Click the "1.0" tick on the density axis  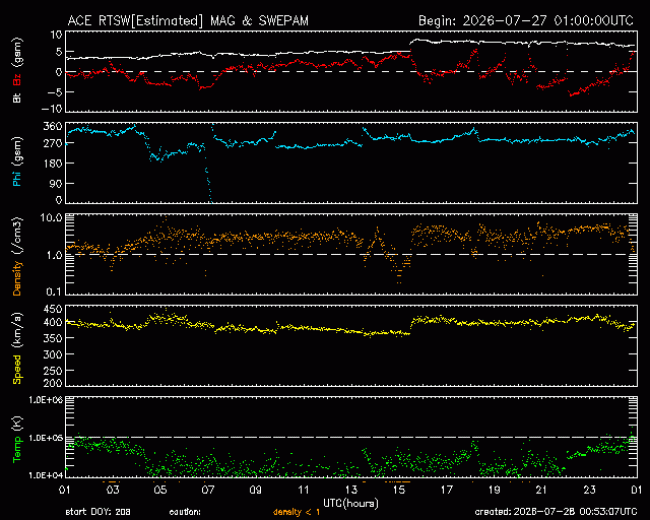[x=54, y=255]
